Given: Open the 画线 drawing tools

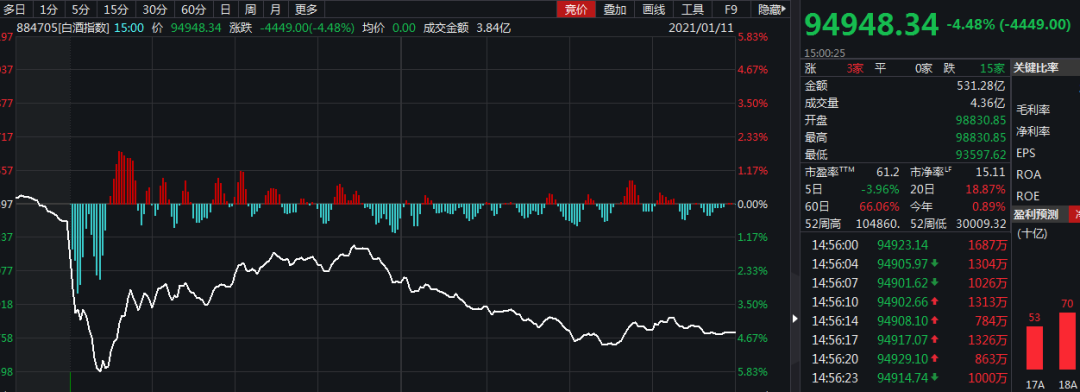Looking at the screenshot, I should click(654, 9).
